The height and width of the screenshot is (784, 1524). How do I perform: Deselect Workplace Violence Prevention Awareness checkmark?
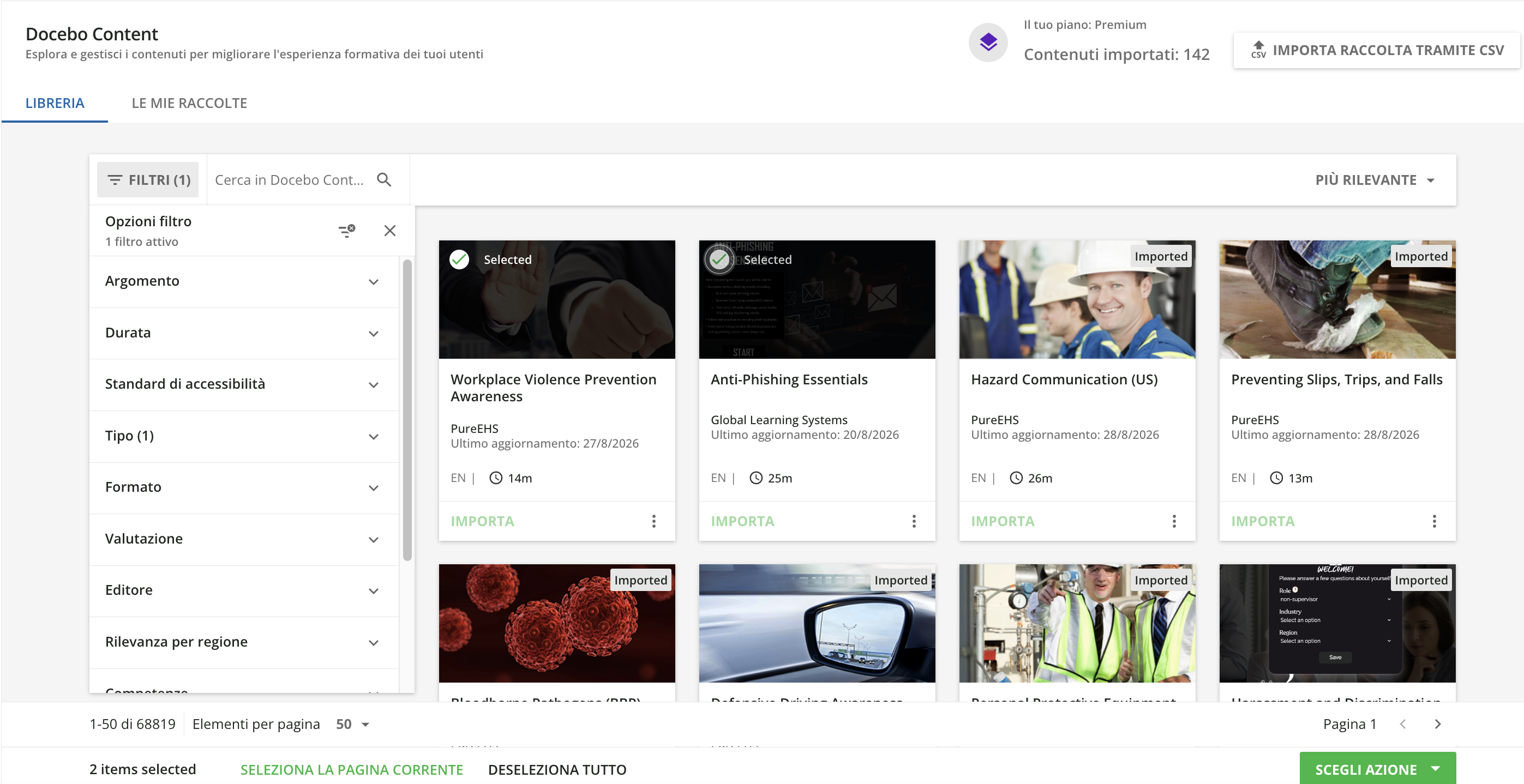[459, 259]
